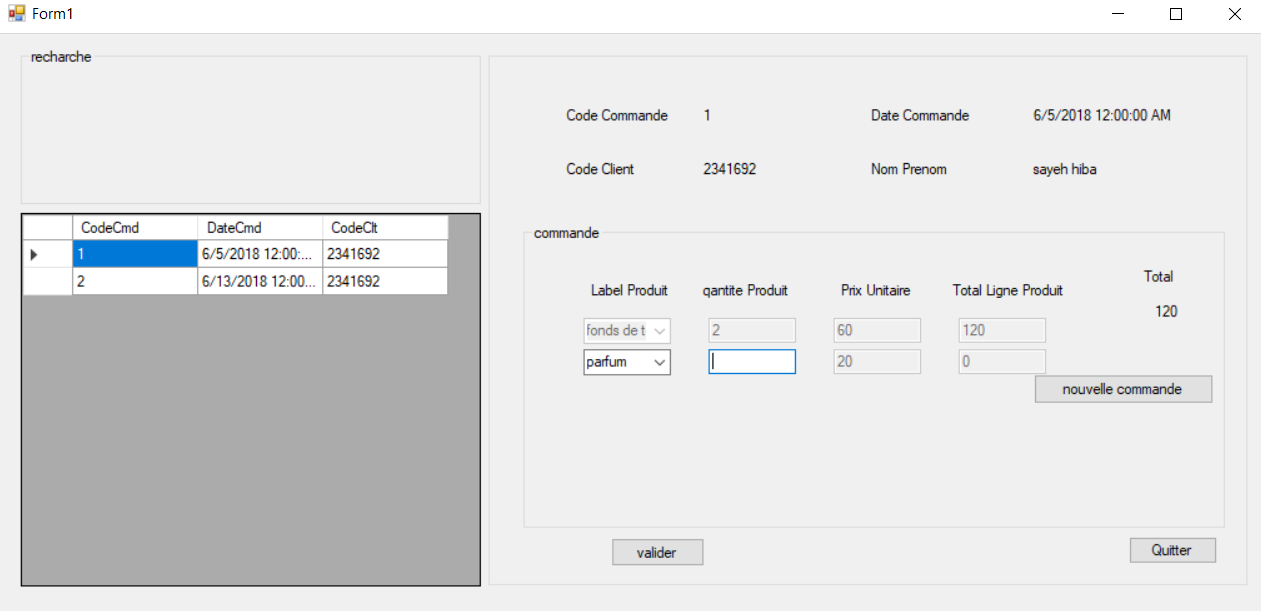Viewport: 1261px width, 611px height.
Task: Click the Label Produit column label
Action: click(x=629, y=290)
